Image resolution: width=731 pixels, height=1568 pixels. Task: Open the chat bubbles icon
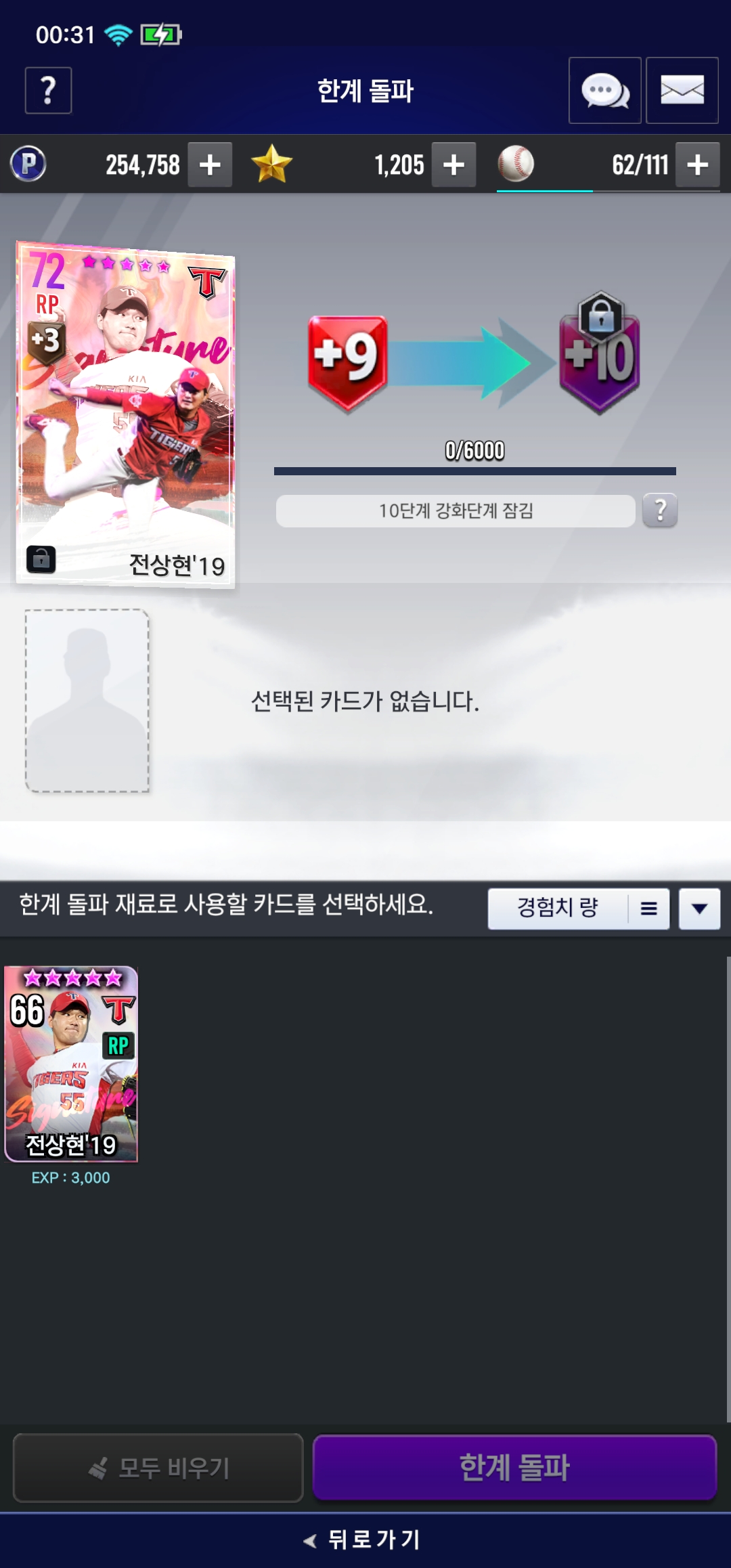605,90
